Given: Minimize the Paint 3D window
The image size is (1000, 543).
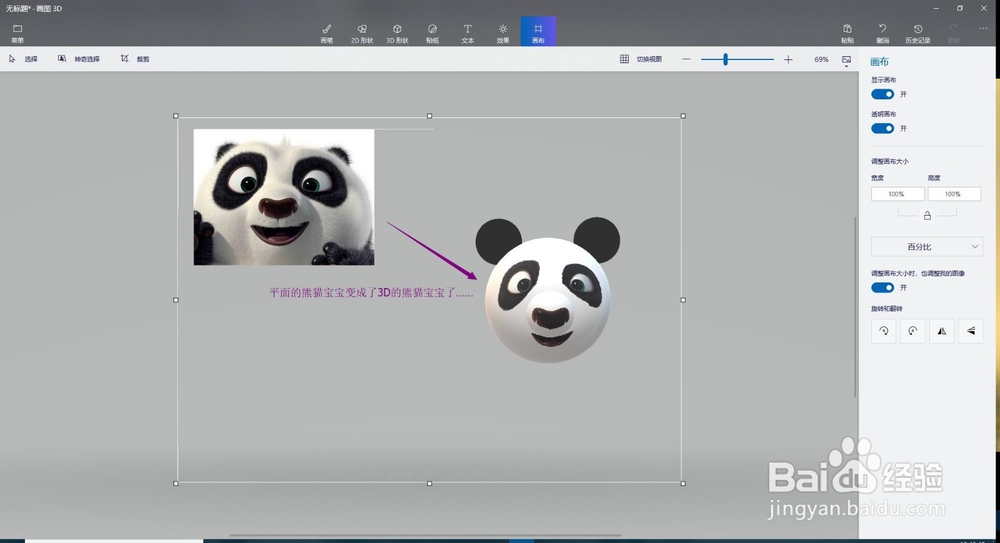Looking at the screenshot, I should point(936,8).
